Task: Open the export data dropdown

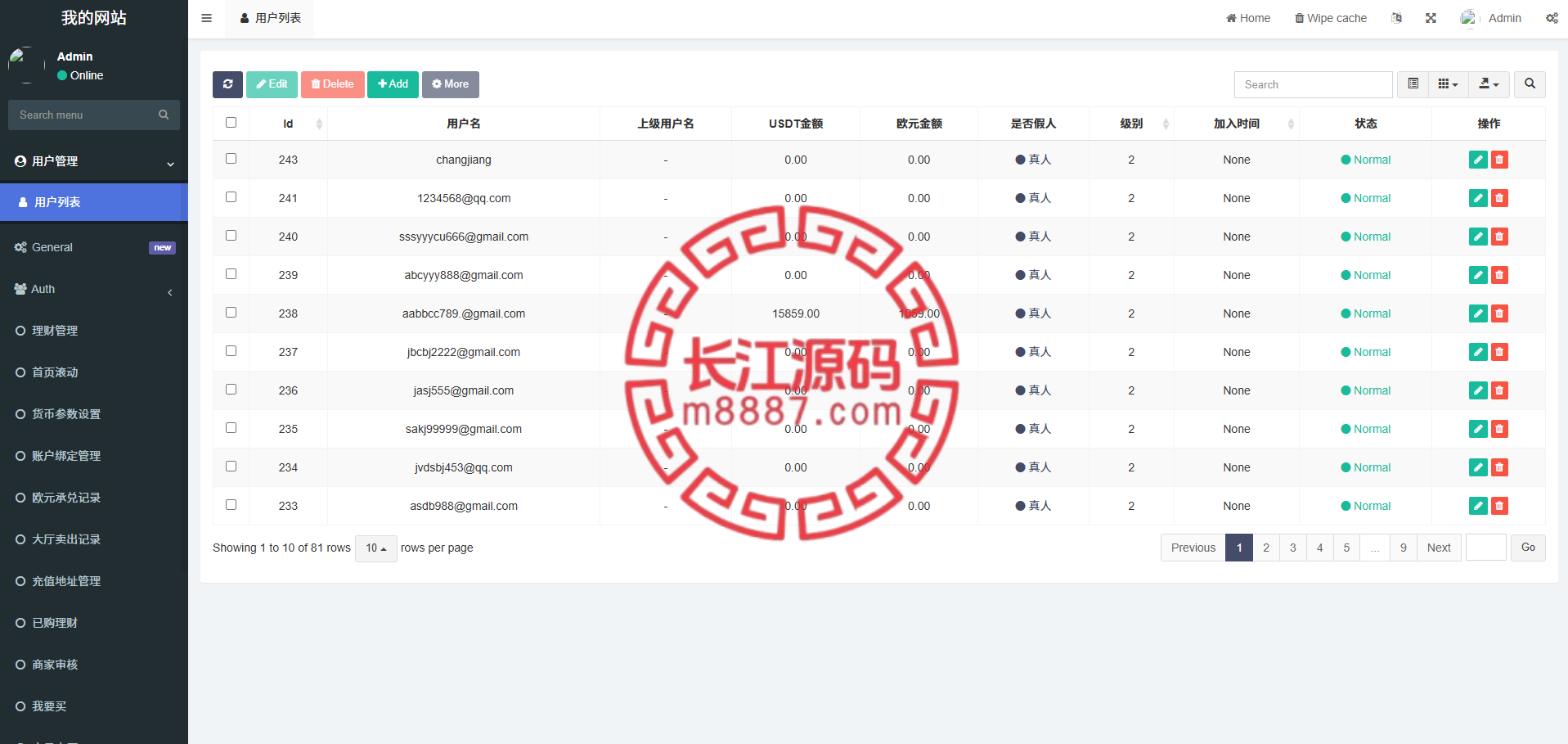Action: 1489,84
